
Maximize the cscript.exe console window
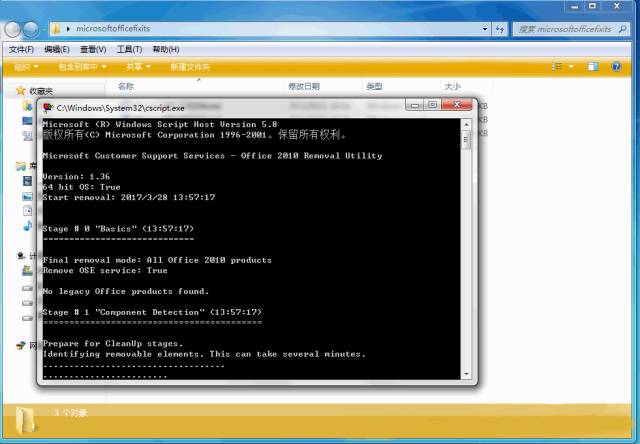pos(433,105)
